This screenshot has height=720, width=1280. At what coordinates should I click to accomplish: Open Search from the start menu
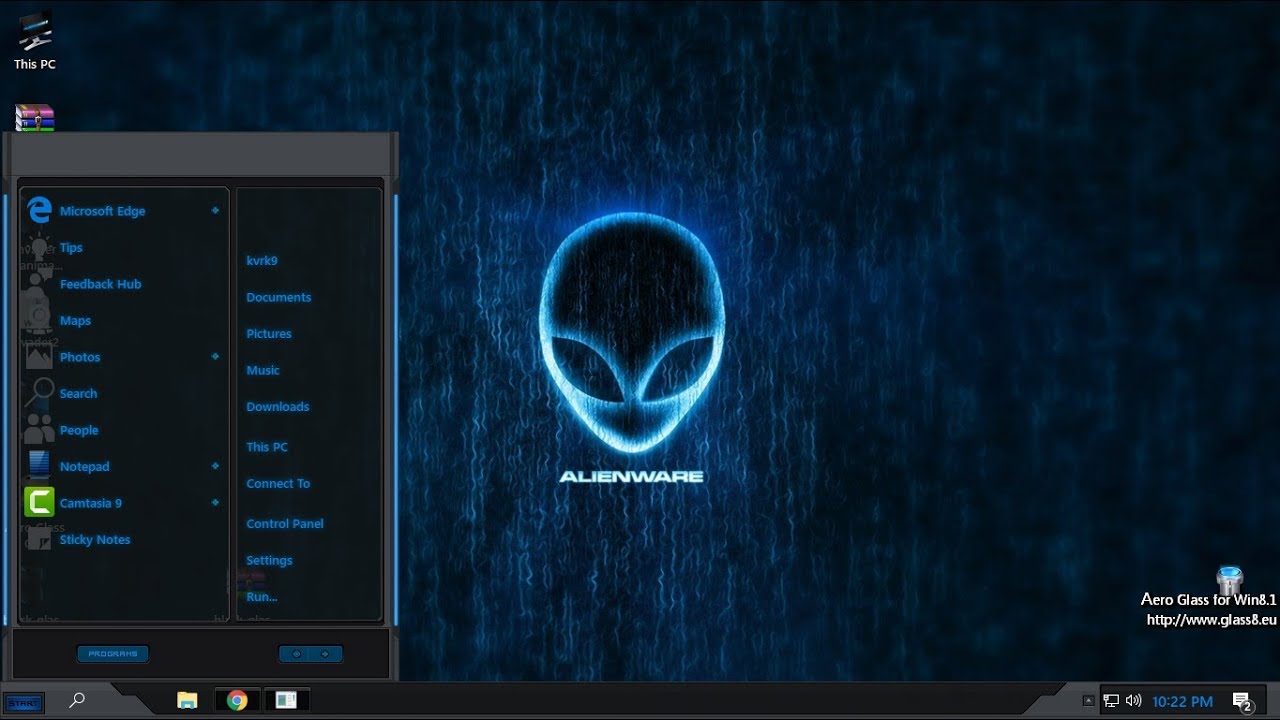point(124,393)
